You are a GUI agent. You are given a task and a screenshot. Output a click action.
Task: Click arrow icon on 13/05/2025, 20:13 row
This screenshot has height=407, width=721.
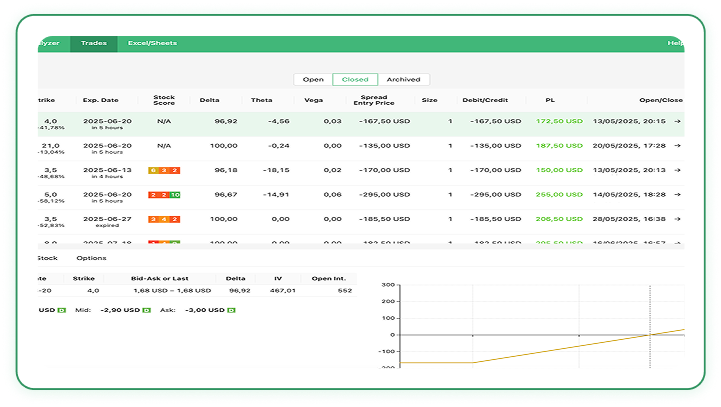[677, 170]
